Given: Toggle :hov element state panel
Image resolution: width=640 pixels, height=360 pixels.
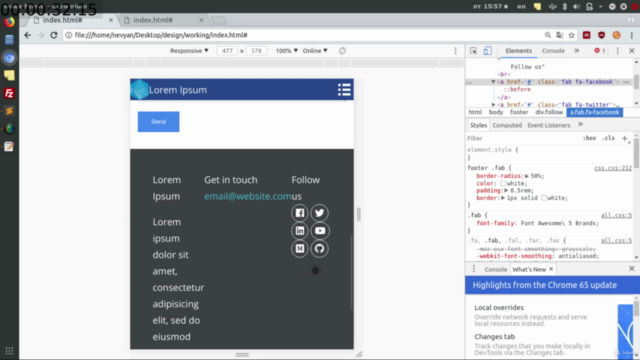Looking at the screenshot, I should [589, 138].
